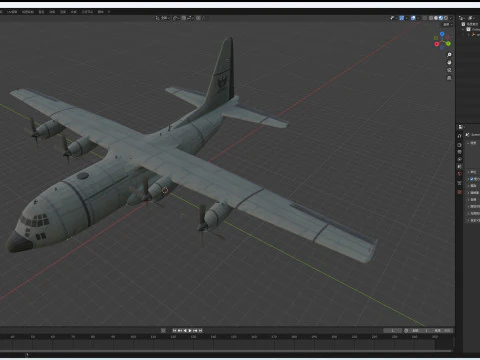The image size is (480, 360).
Task: Toggle the Gravity checkbox
Action: pos(472,179)
